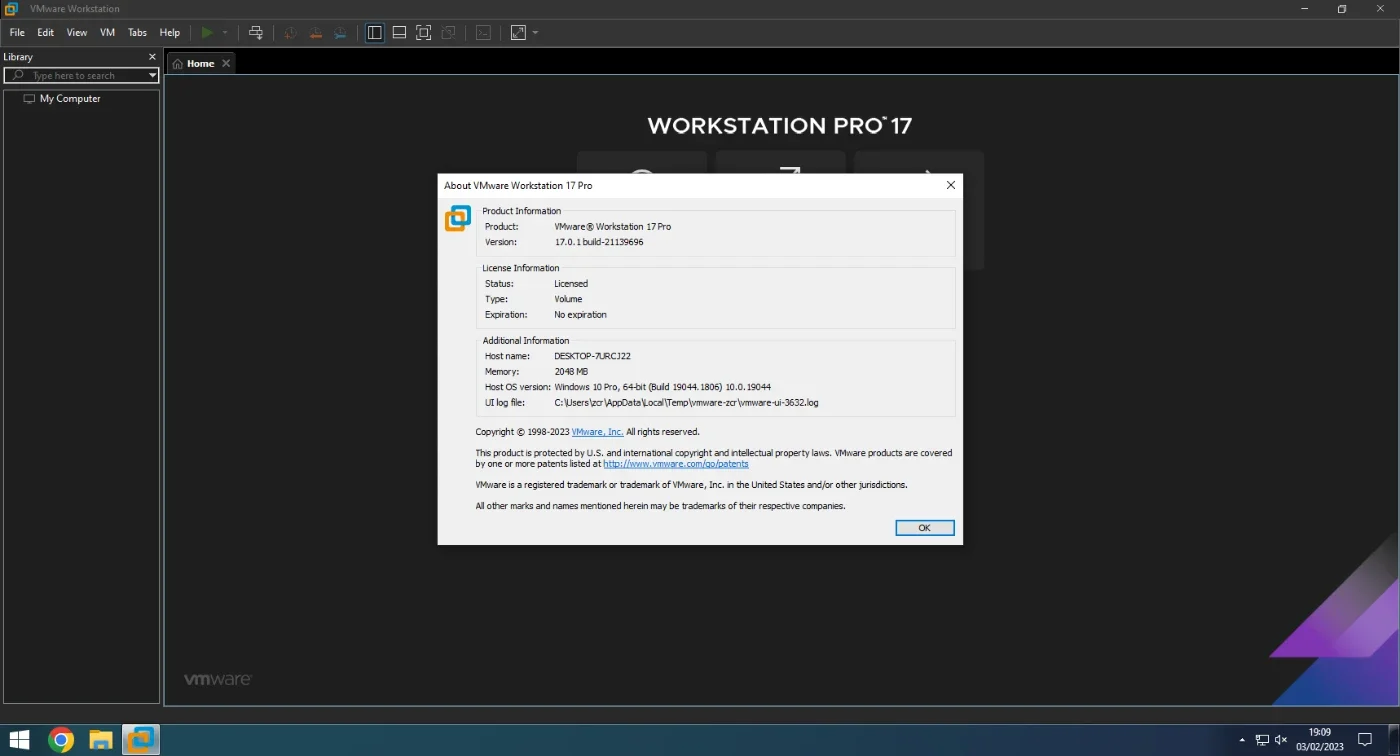Click the stretch guest display icon

pos(518,32)
